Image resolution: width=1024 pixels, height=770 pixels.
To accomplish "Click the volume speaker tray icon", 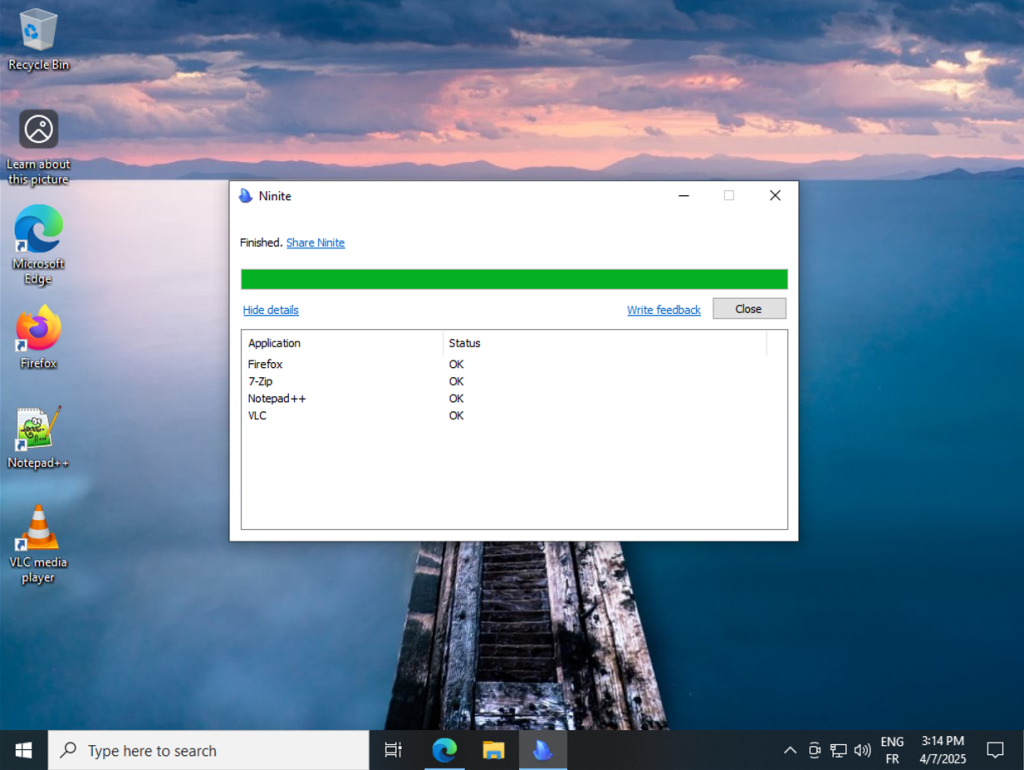I will [x=862, y=750].
